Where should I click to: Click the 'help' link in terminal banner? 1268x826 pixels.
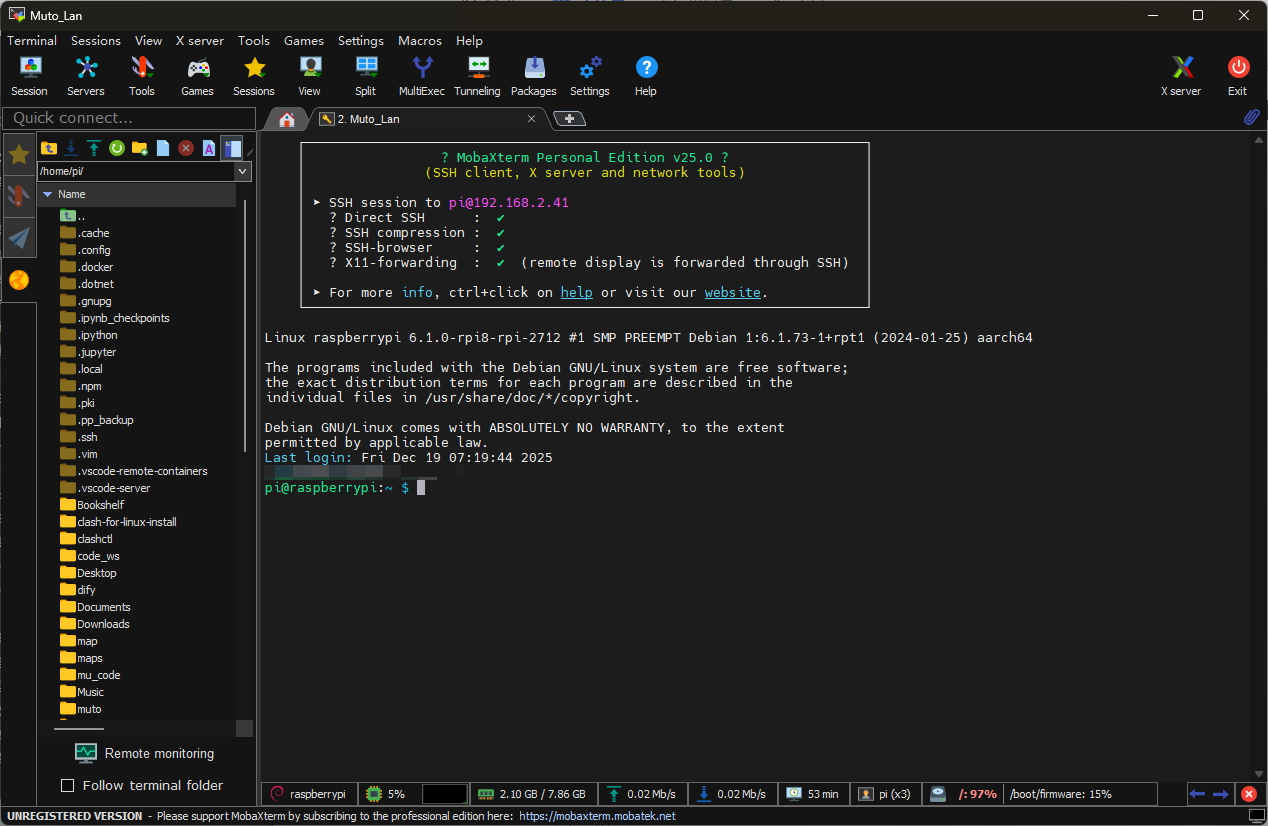point(576,293)
